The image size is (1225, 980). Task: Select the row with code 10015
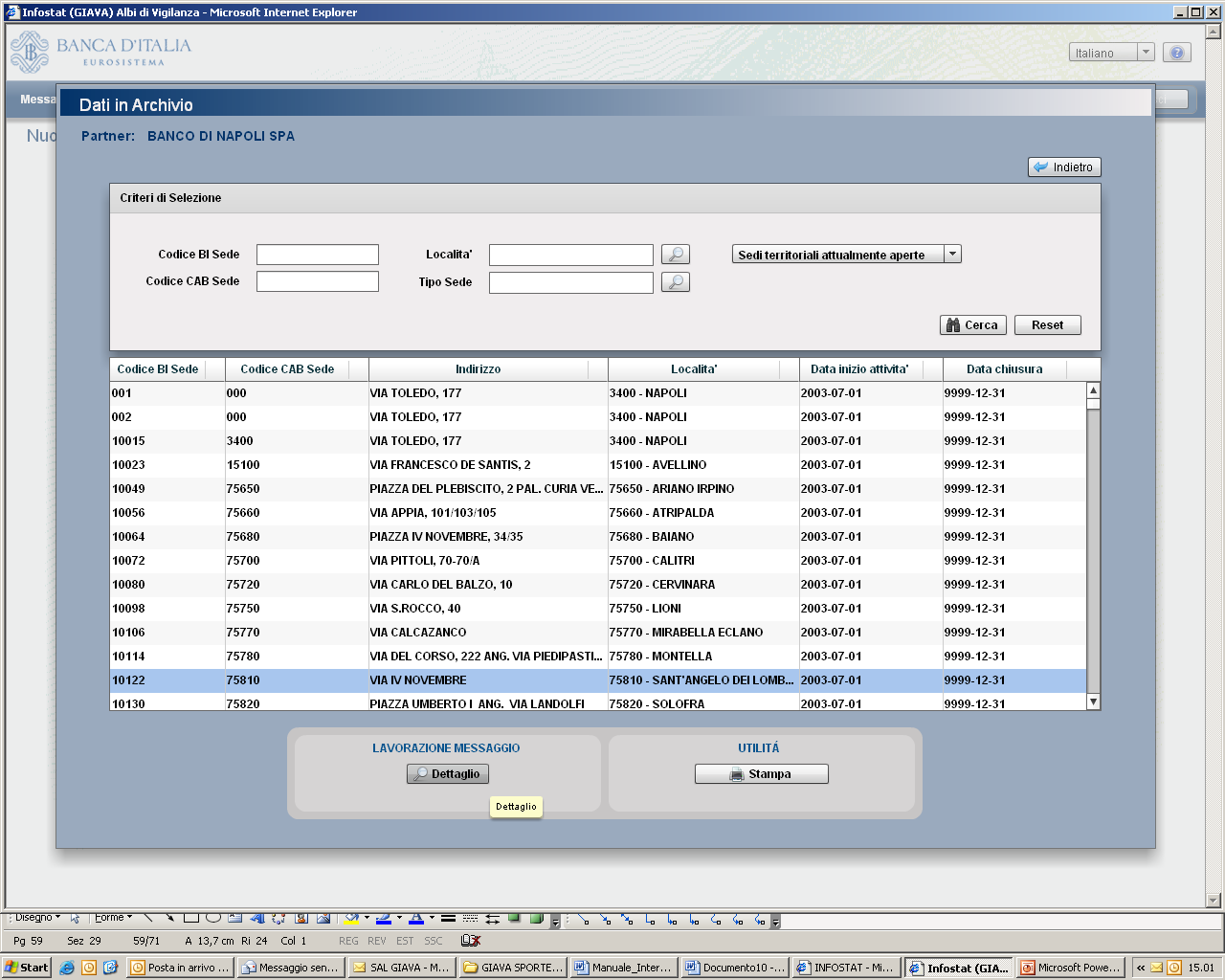click(x=598, y=441)
